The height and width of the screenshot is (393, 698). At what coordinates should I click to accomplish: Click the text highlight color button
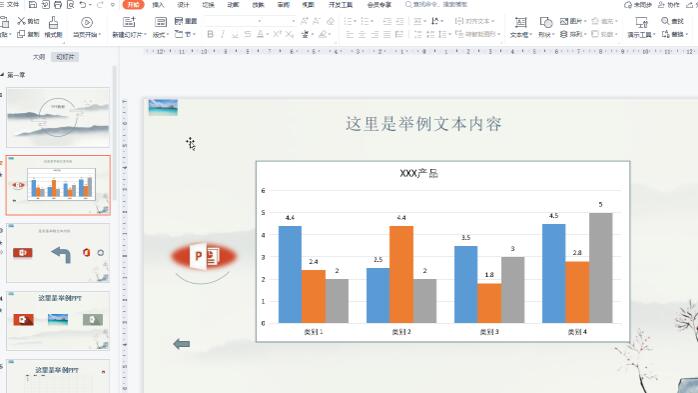click(x=323, y=34)
